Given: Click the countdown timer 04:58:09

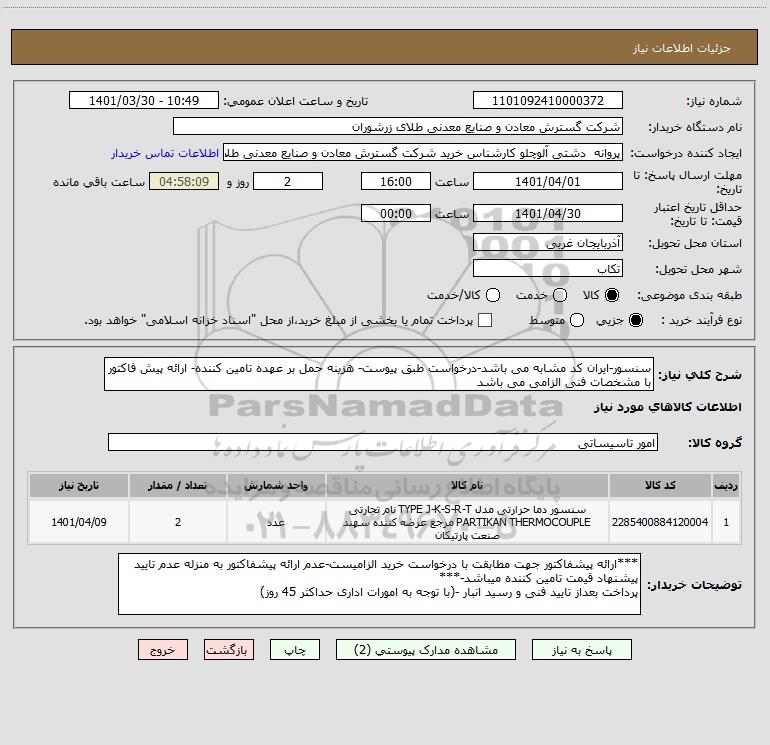Looking at the screenshot, I should pyautogui.click(x=184, y=181).
